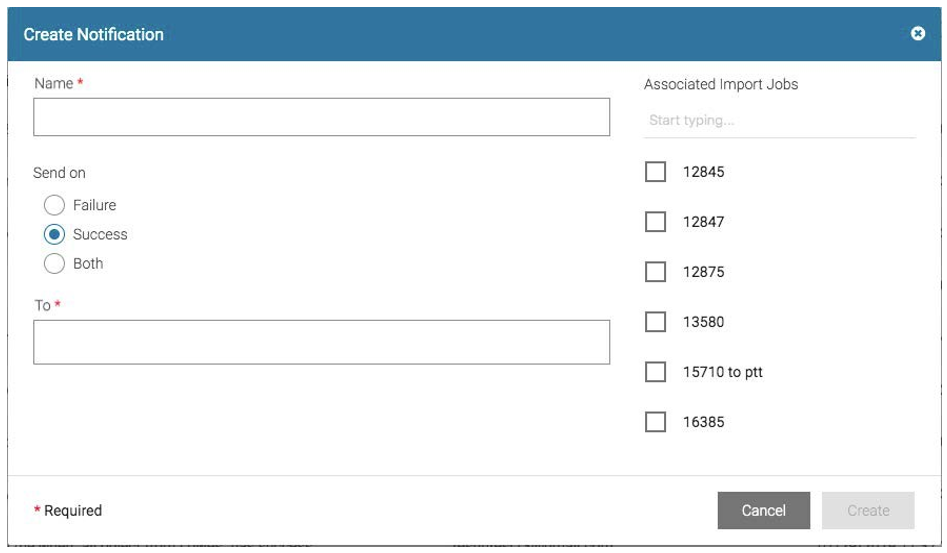This screenshot has width=947, height=553.
Task: Click the Start typing job search box
Action: (x=779, y=121)
